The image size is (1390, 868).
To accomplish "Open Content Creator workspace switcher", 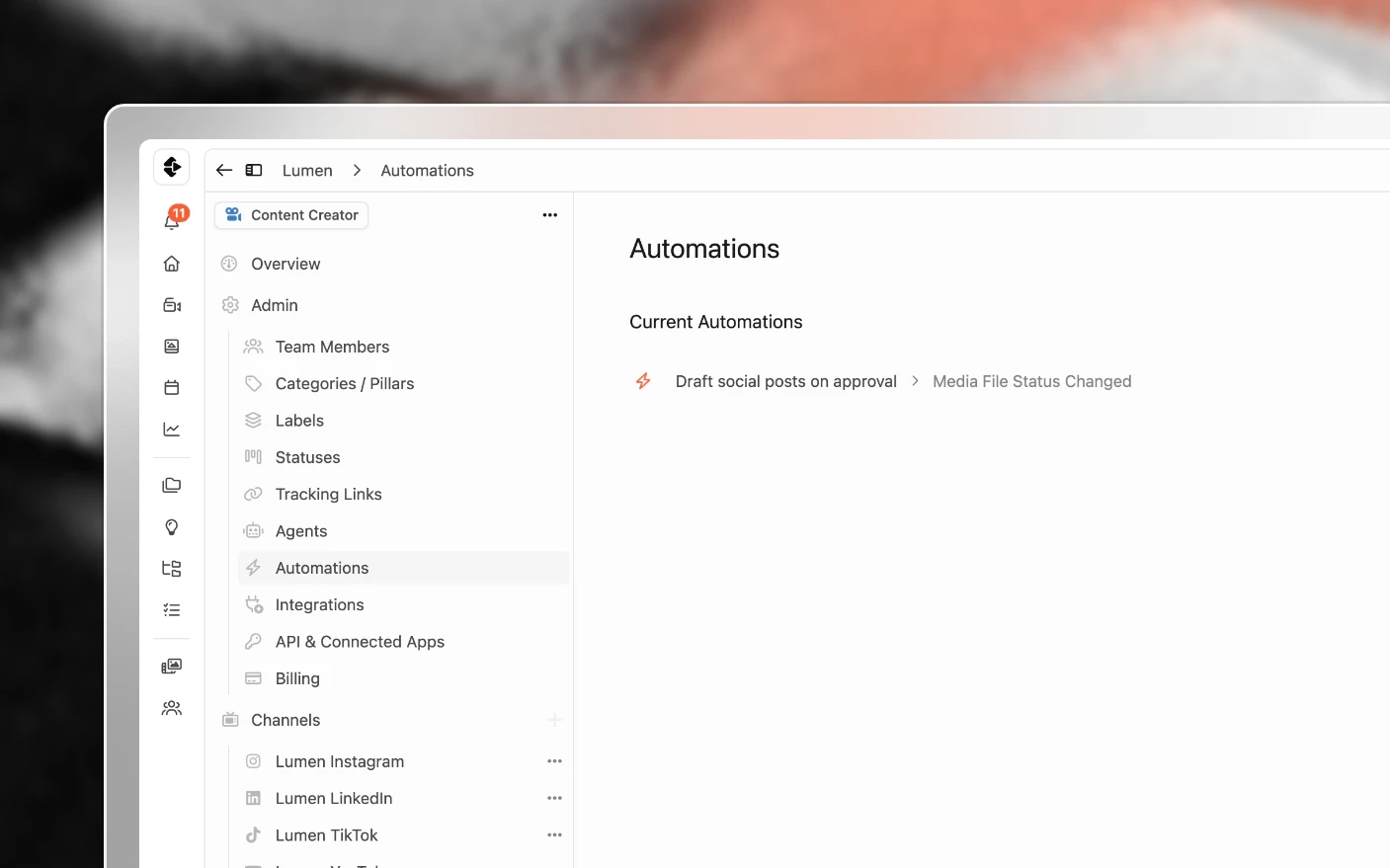I will [291, 215].
